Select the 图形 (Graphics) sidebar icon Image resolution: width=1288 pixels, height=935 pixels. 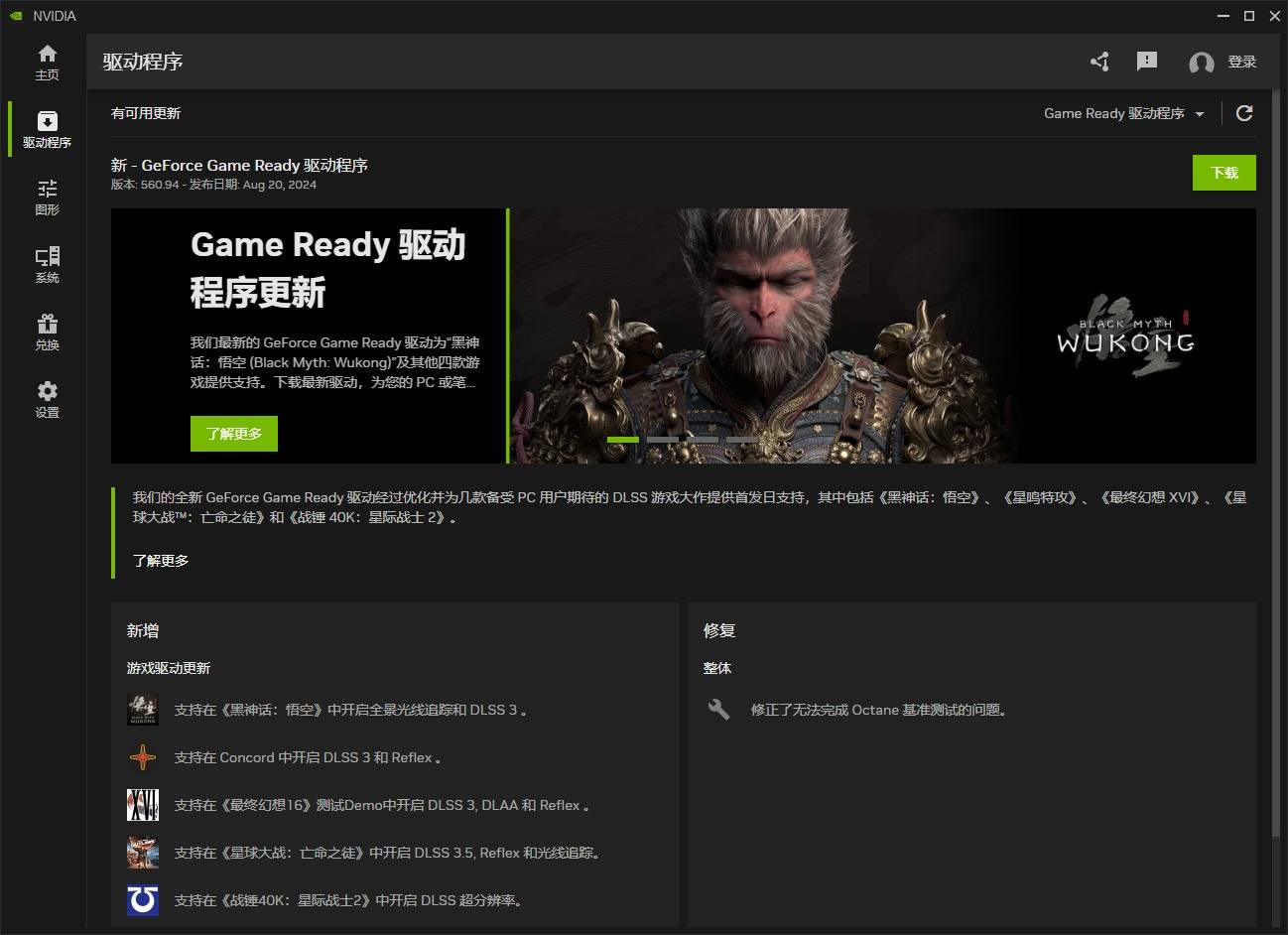pyautogui.click(x=47, y=197)
